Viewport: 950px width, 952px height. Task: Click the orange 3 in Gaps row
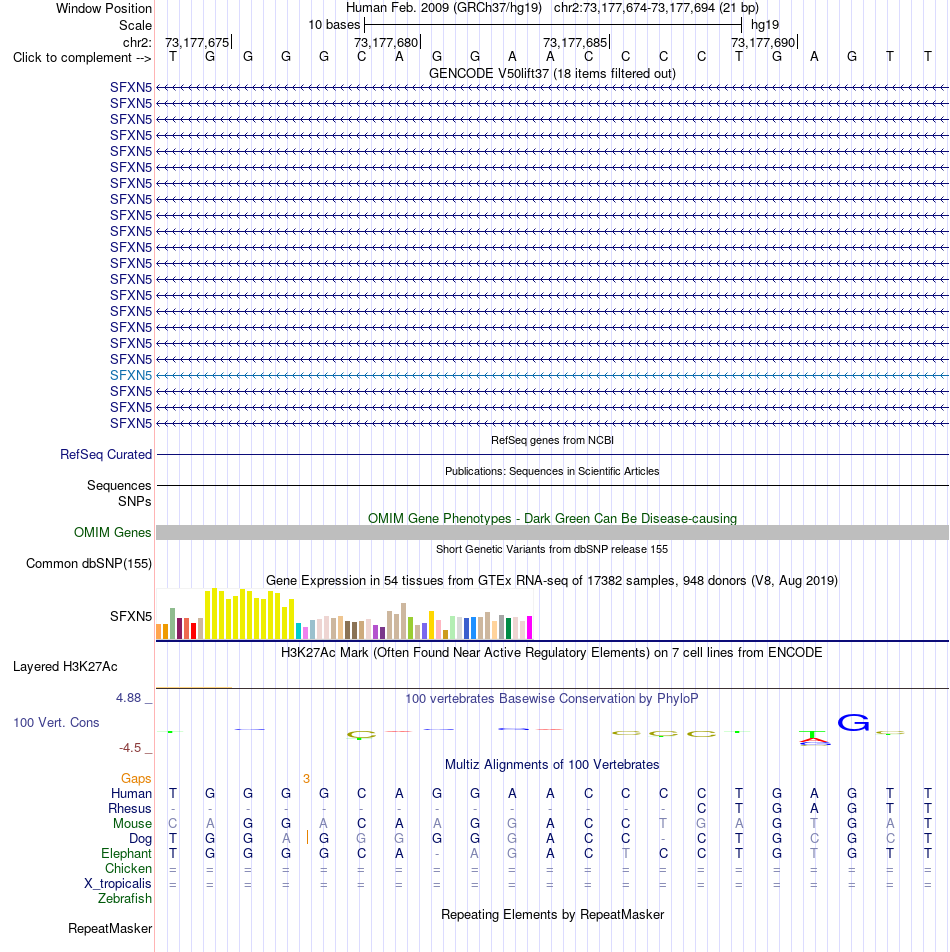tap(307, 778)
